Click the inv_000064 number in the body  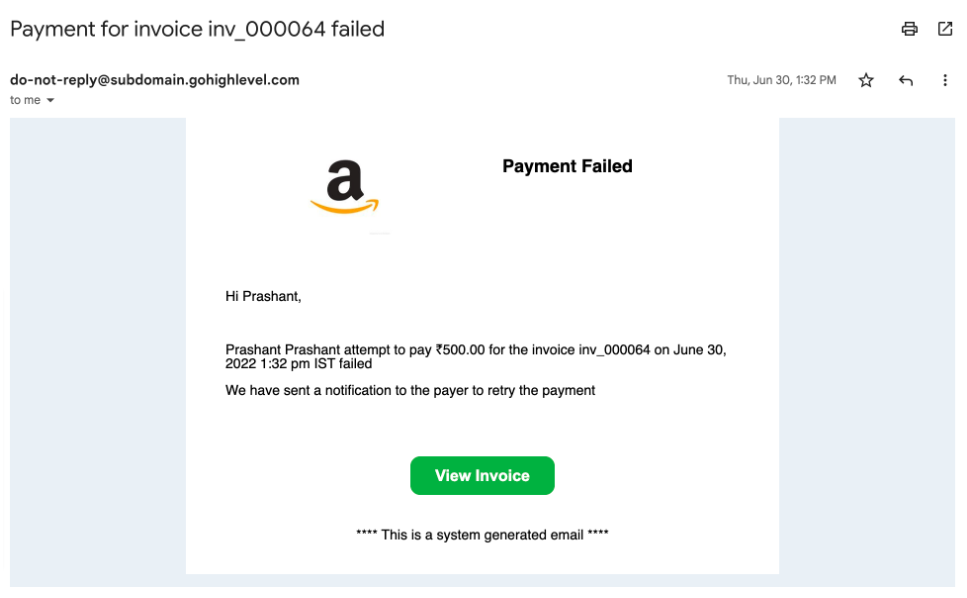pyautogui.click(x=615, y=350)
